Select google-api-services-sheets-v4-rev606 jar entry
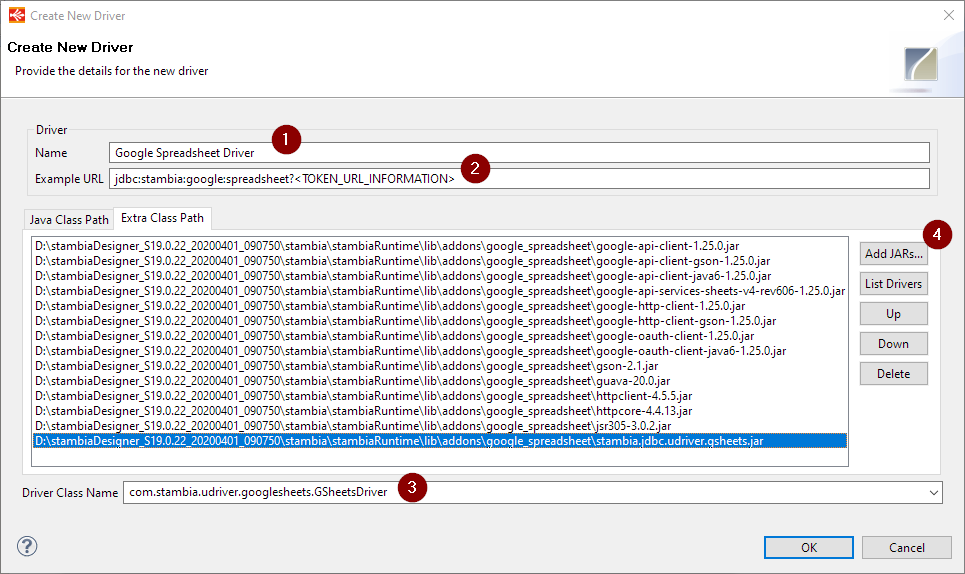965x574 pixels. (x=439, y=291)
